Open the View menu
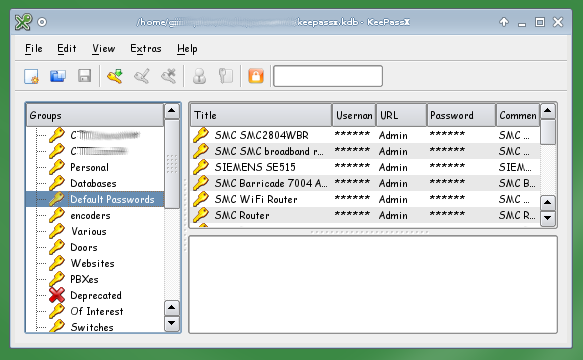583x360 pixels. (103, 49)
